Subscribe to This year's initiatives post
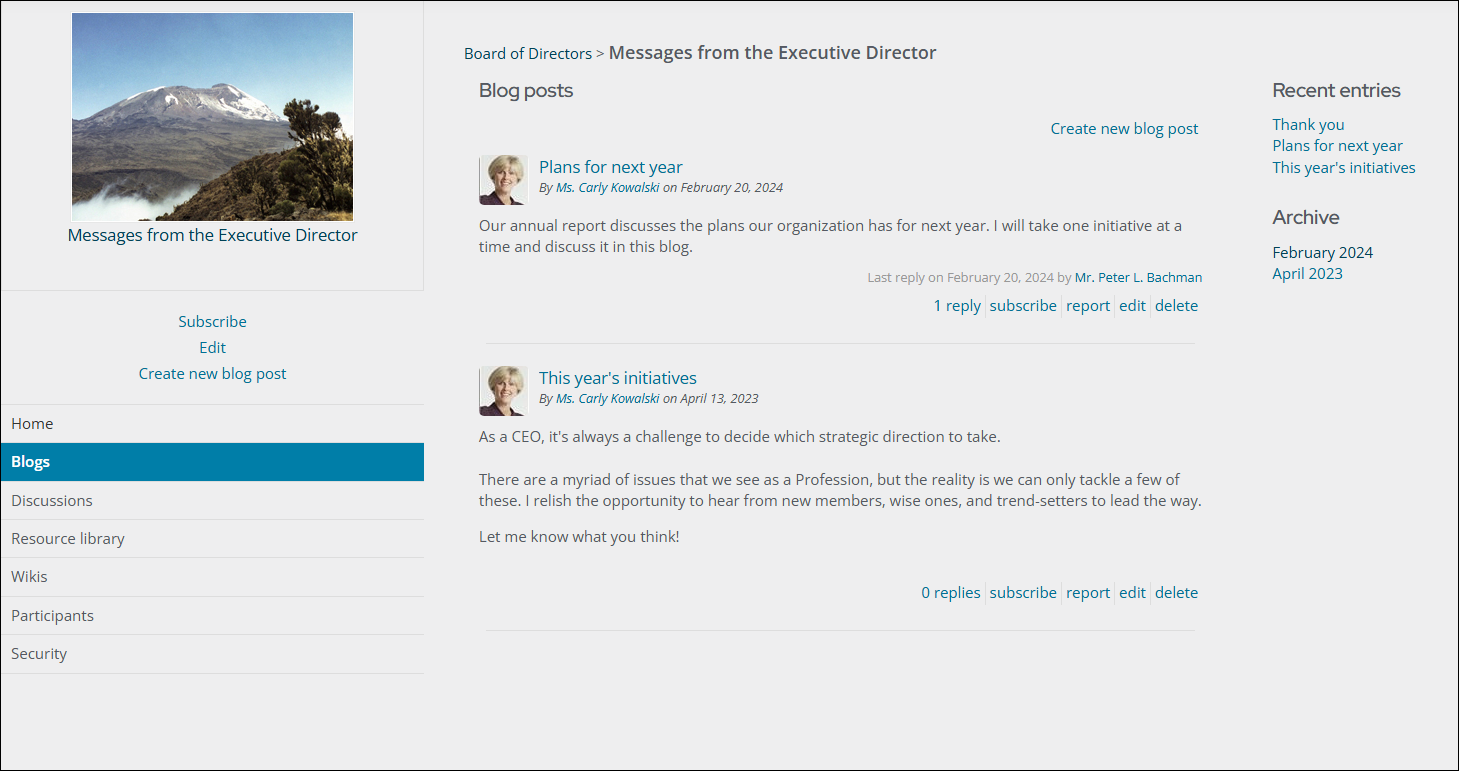Image resolution: width=1459 pixels, height=771 pixels. pos(1023,593)
